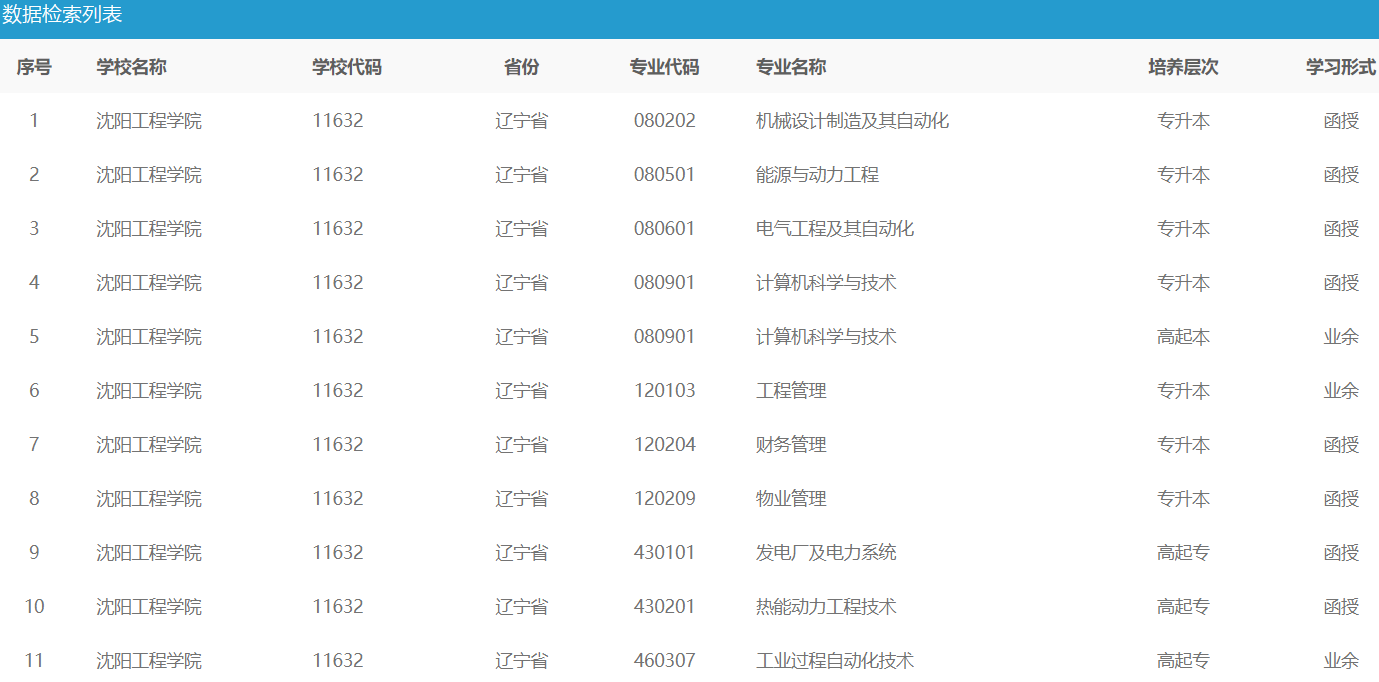Click 业余 in the 工业过程自动化技术 row
Viewport: 1379px width, 682px height.
[x=1342, y=661]
